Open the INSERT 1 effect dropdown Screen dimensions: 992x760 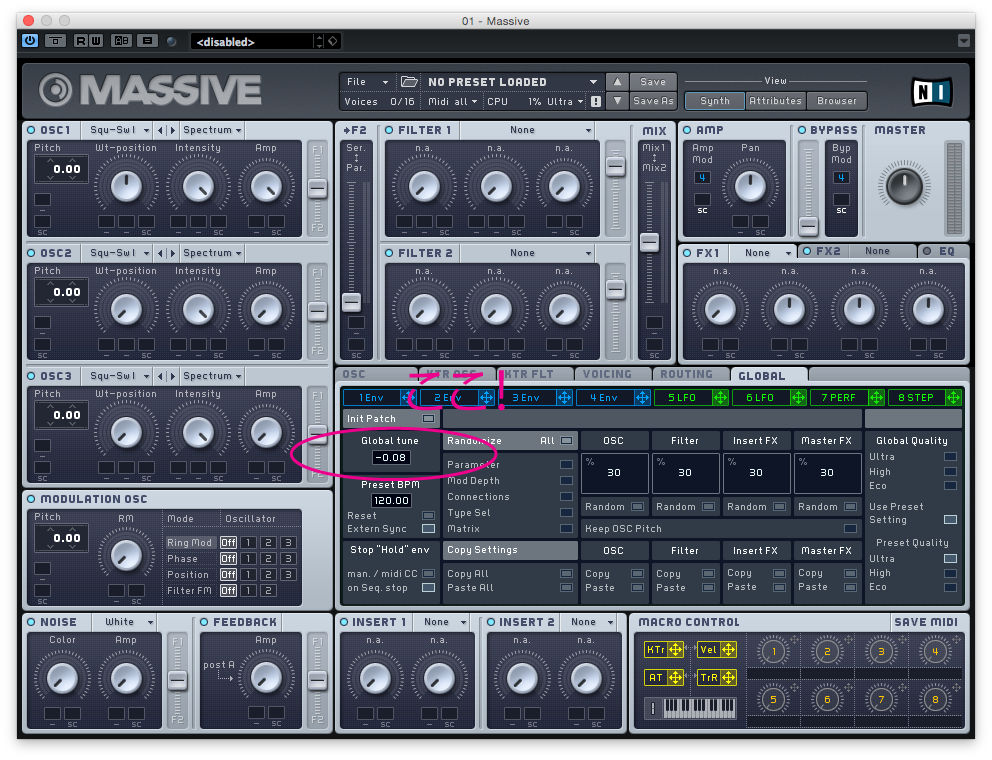(442, 622)
